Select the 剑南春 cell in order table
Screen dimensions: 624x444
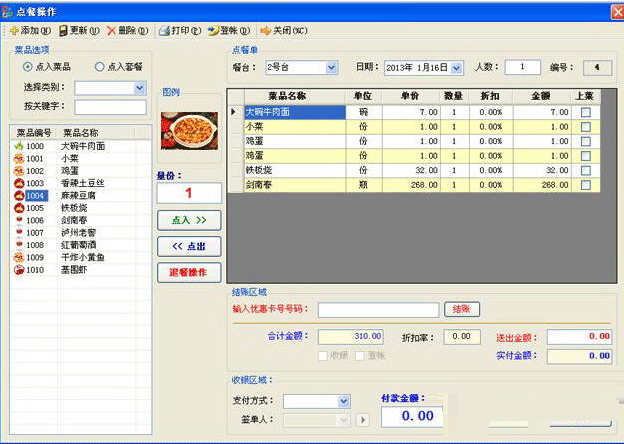click(295, 185)
